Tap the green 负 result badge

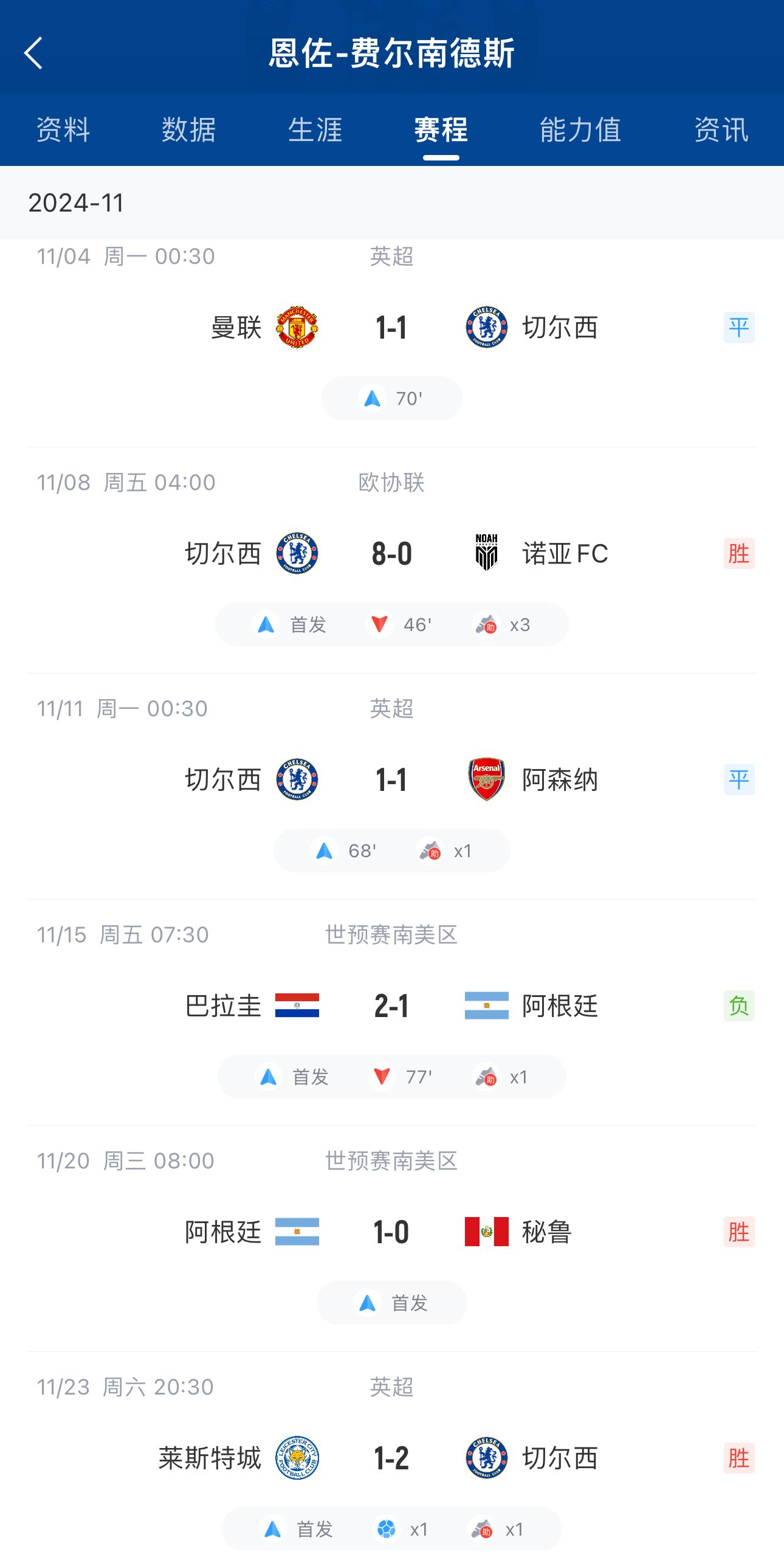[739, 1005]
